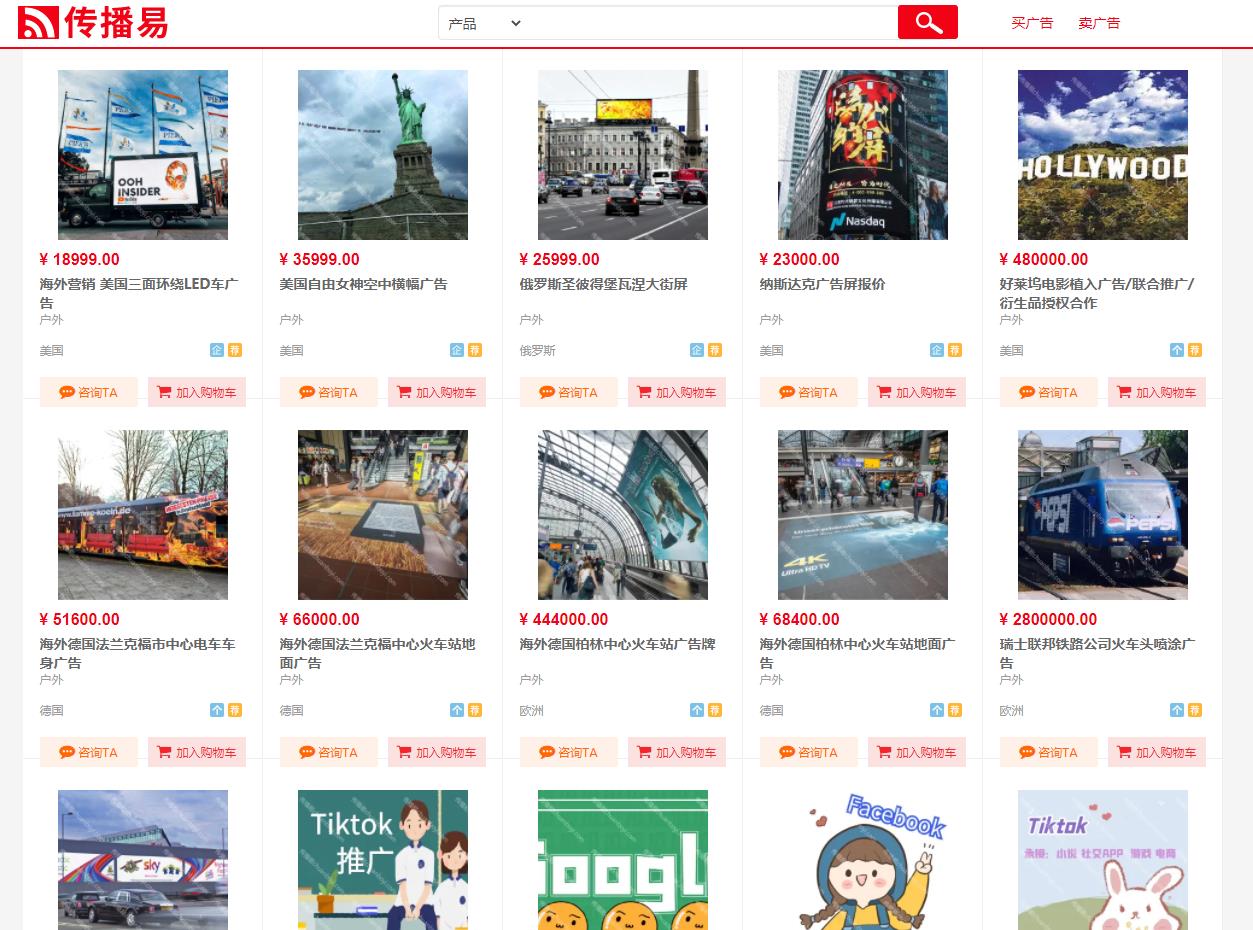Click the 企 badge on 俄罗斯圣彼得堡瓦涅大街屏
1253x930 pixels.
click(x=697, y=350)
